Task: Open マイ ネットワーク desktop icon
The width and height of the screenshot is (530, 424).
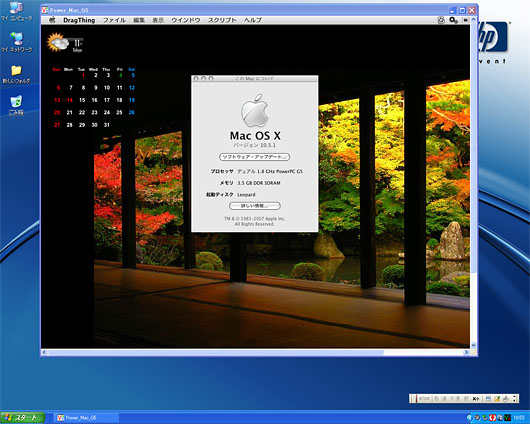Action: click(x=16, y=42)
